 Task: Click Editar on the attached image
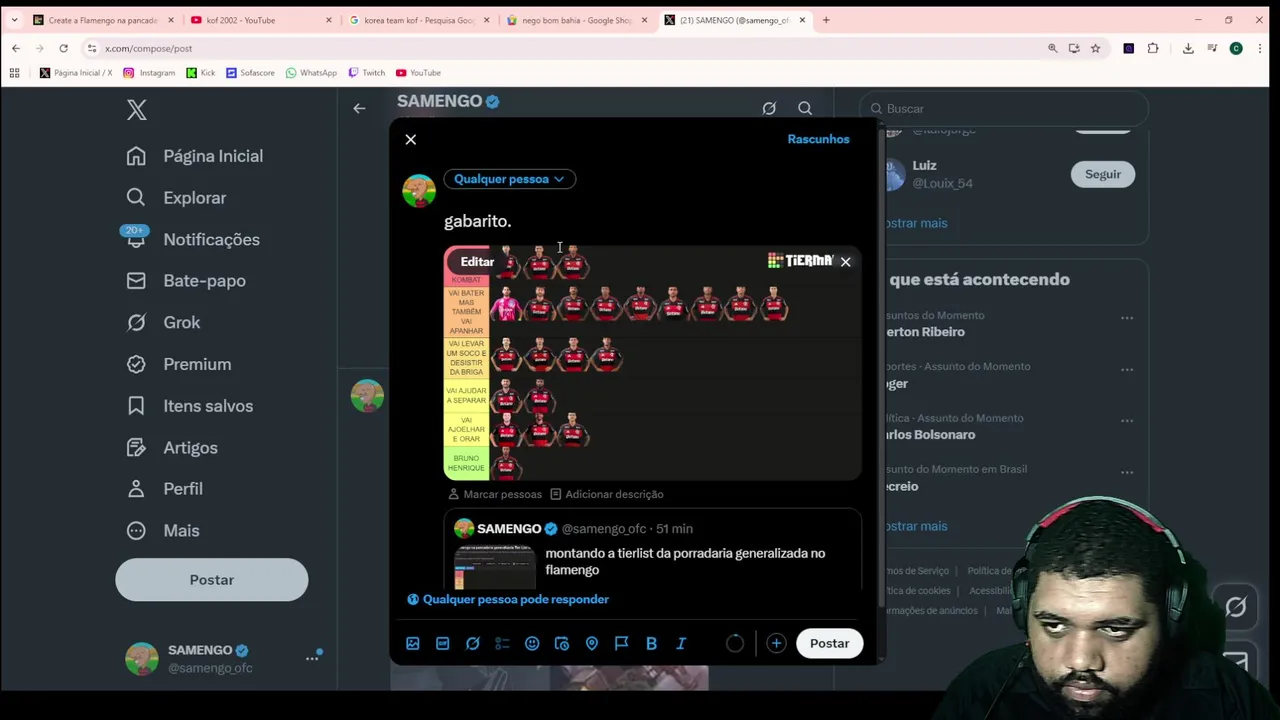477,261
